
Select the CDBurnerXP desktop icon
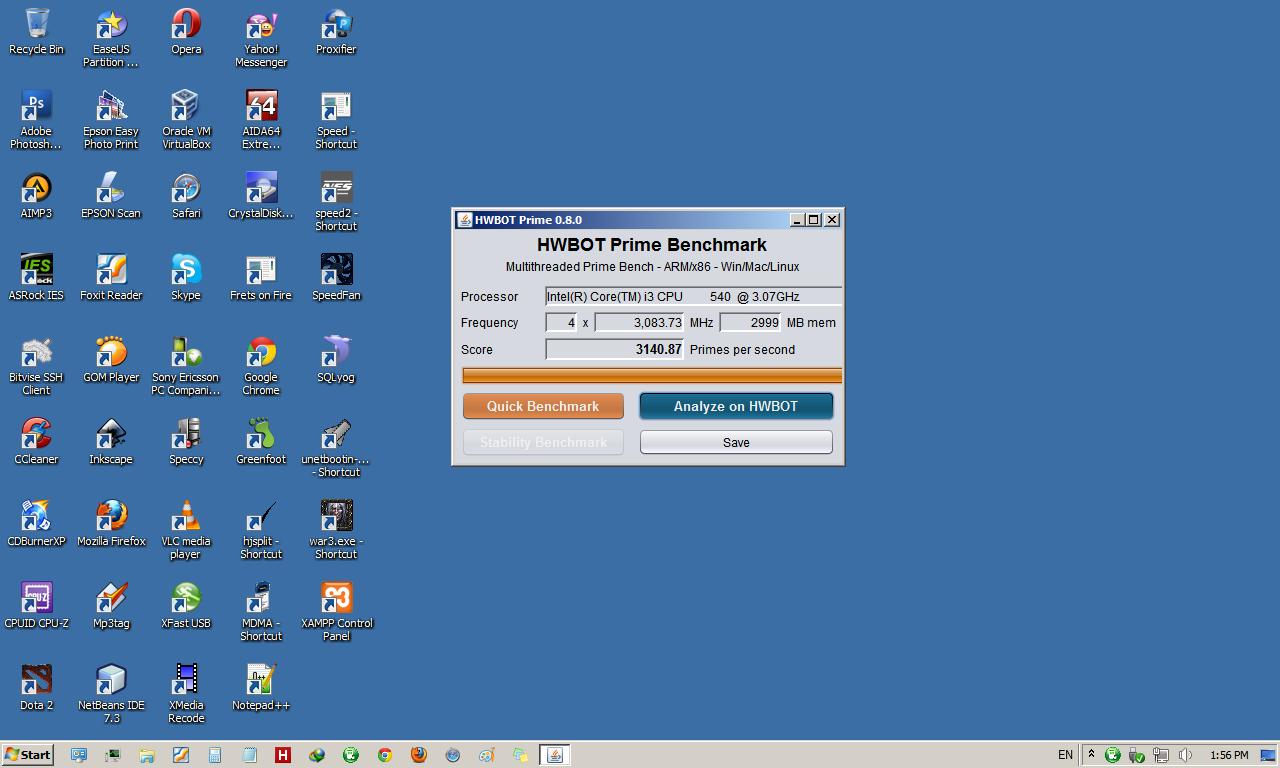[36, 523]
